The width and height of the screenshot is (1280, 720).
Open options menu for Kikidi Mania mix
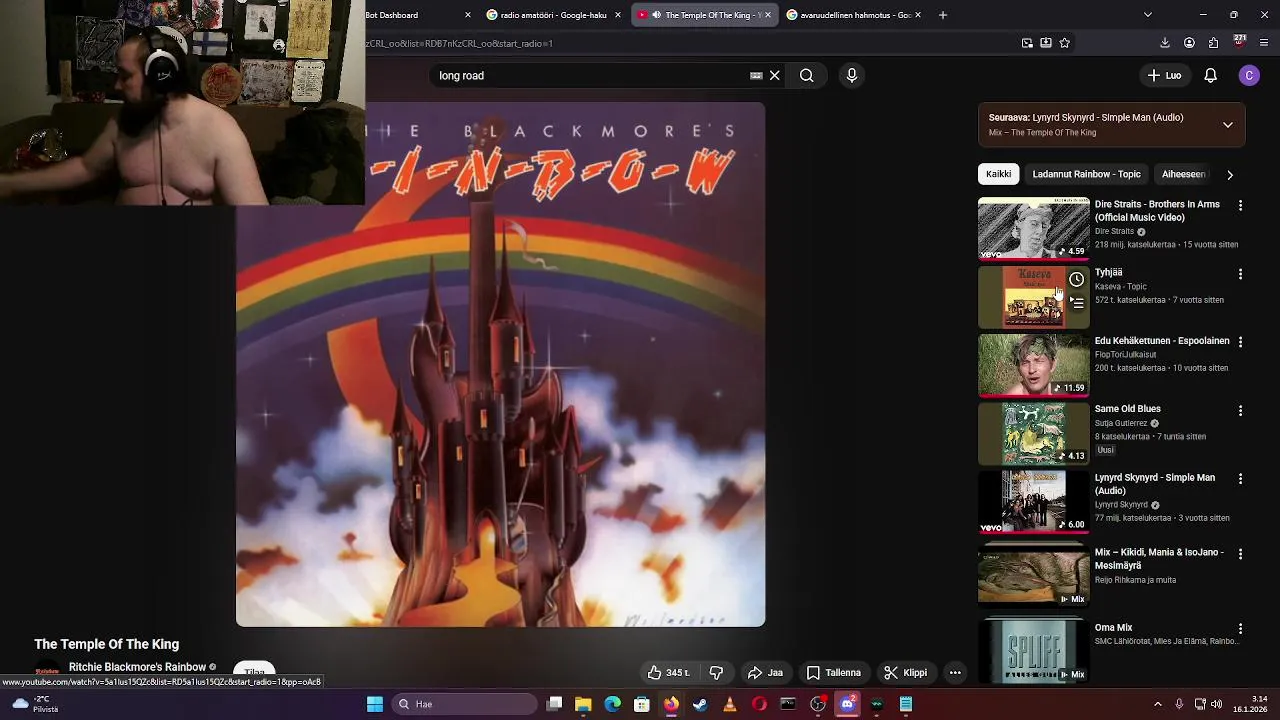pos(1240,553)
